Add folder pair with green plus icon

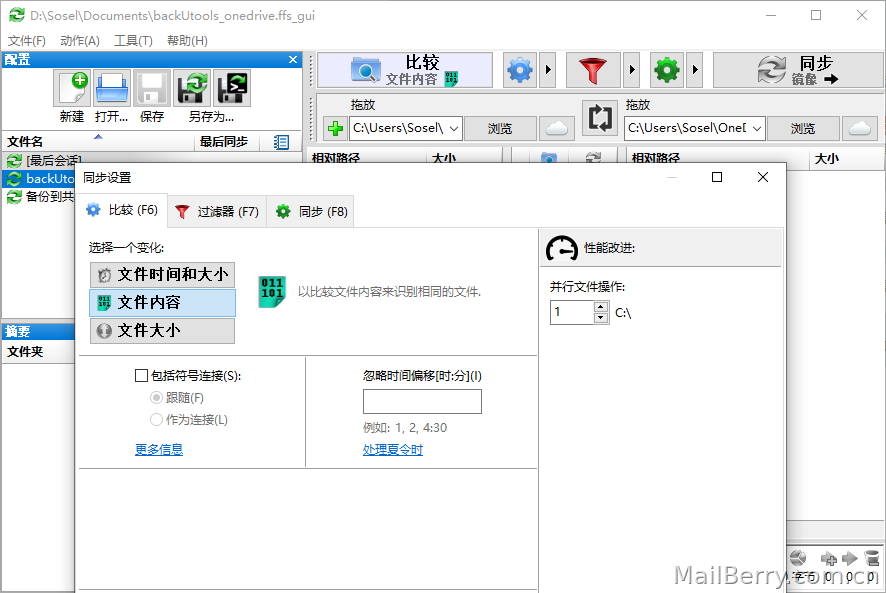tap(335, 128)
